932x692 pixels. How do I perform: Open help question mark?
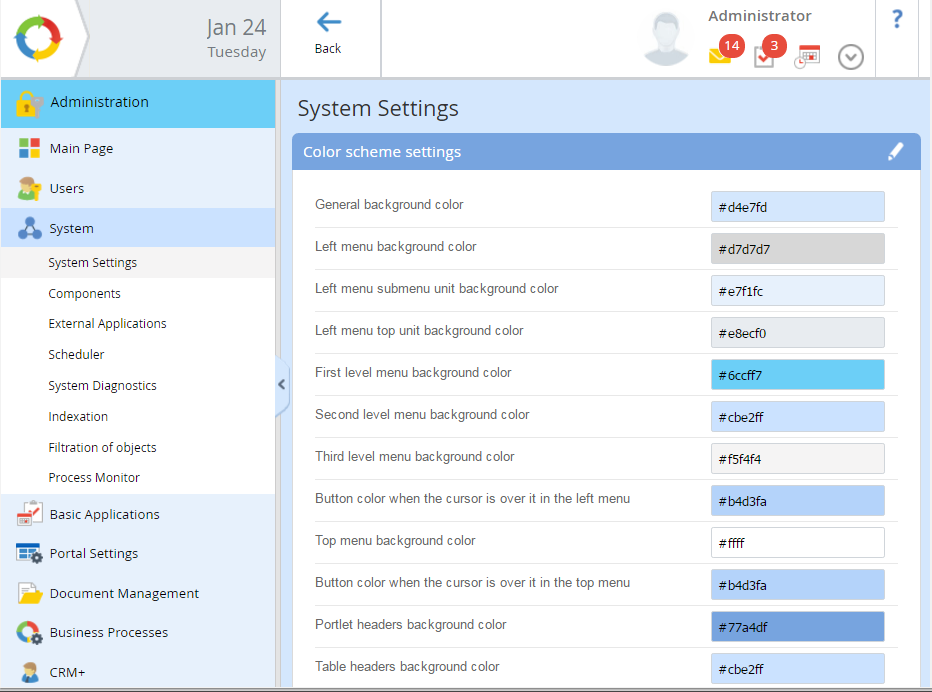click(897, 19)
